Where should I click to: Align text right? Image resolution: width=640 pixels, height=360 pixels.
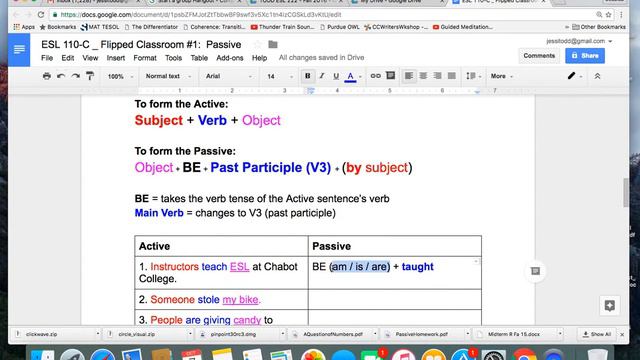(x=438, y=76)
